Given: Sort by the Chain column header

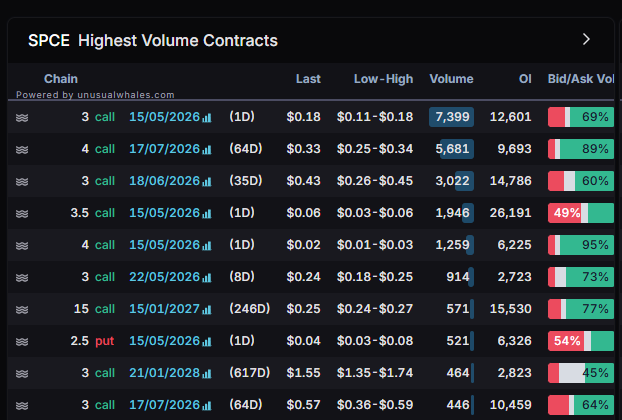Looking at the screenshot, I should tap(61, 79).
